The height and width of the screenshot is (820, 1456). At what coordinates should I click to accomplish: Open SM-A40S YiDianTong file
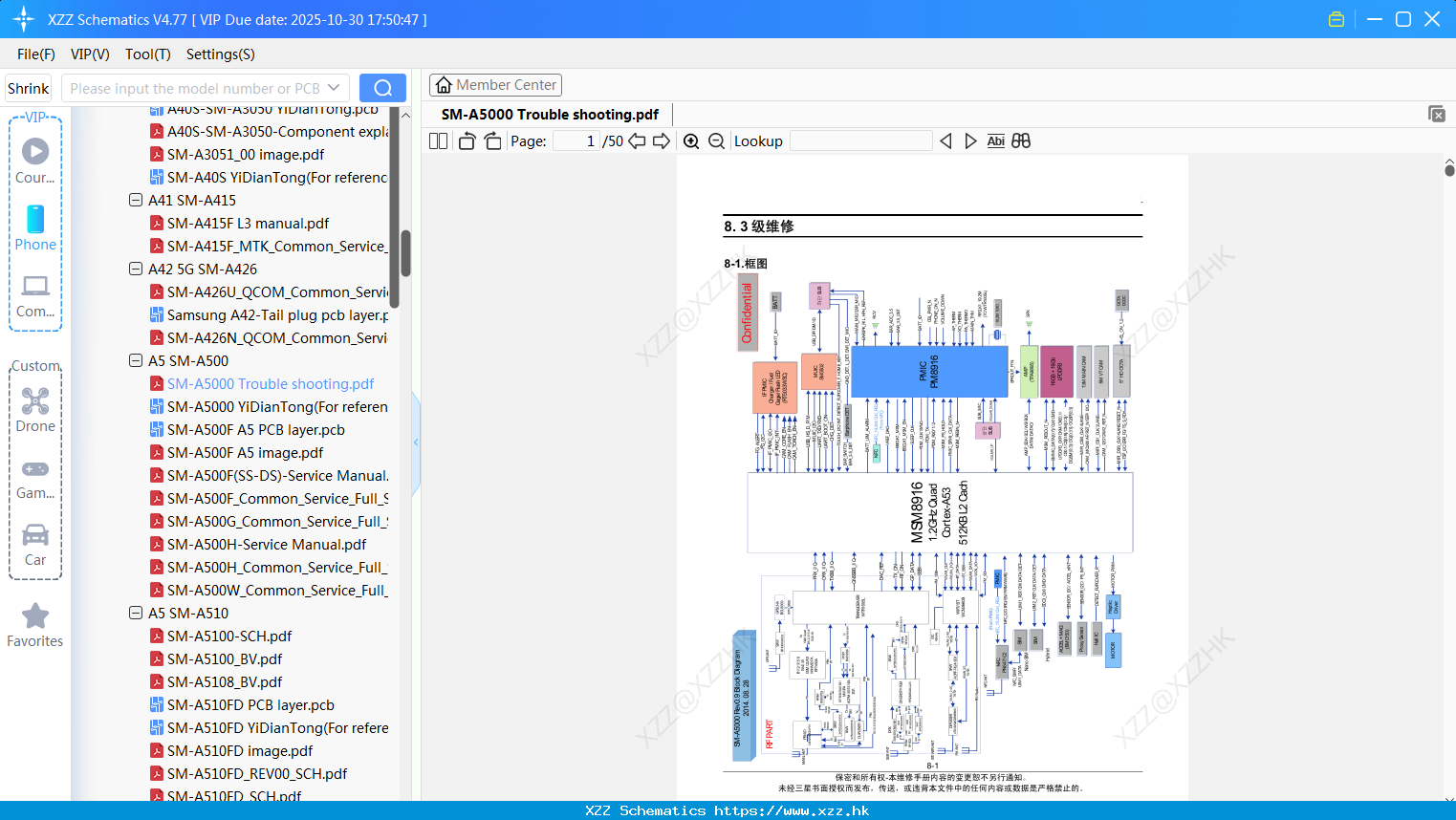pos(269,178)
